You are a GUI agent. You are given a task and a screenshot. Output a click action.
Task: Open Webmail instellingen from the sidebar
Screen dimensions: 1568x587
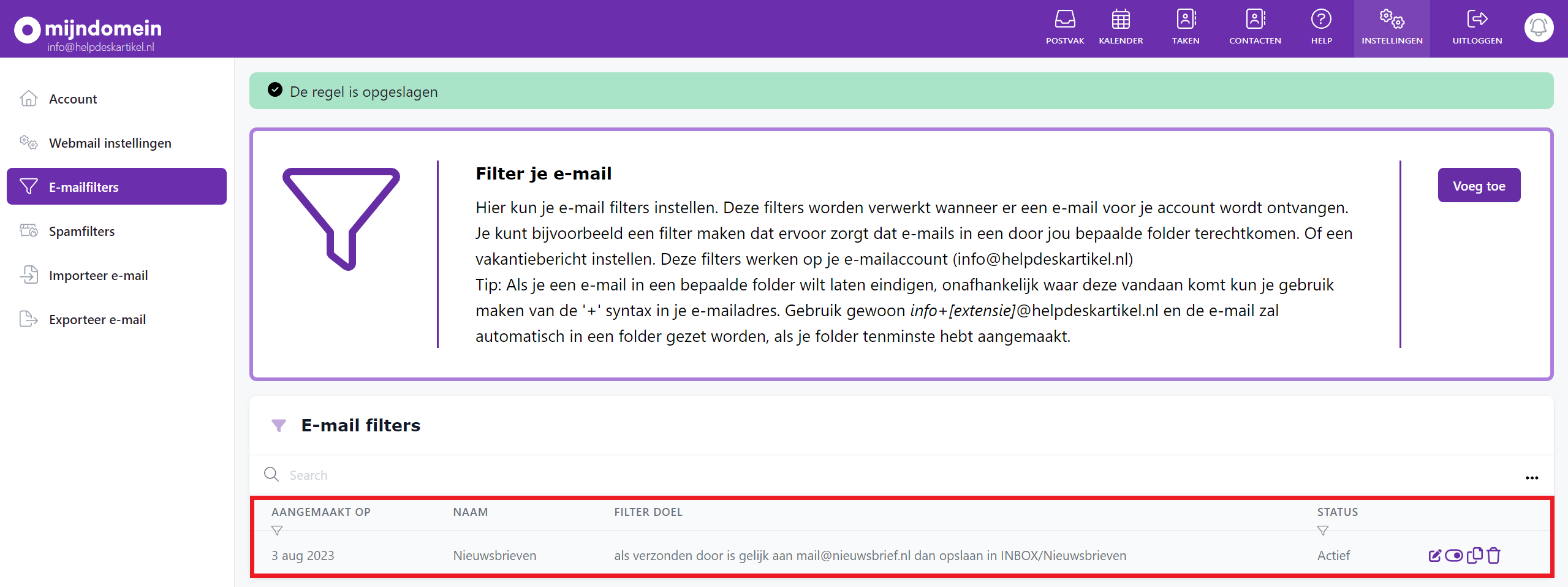click(110, 143)
